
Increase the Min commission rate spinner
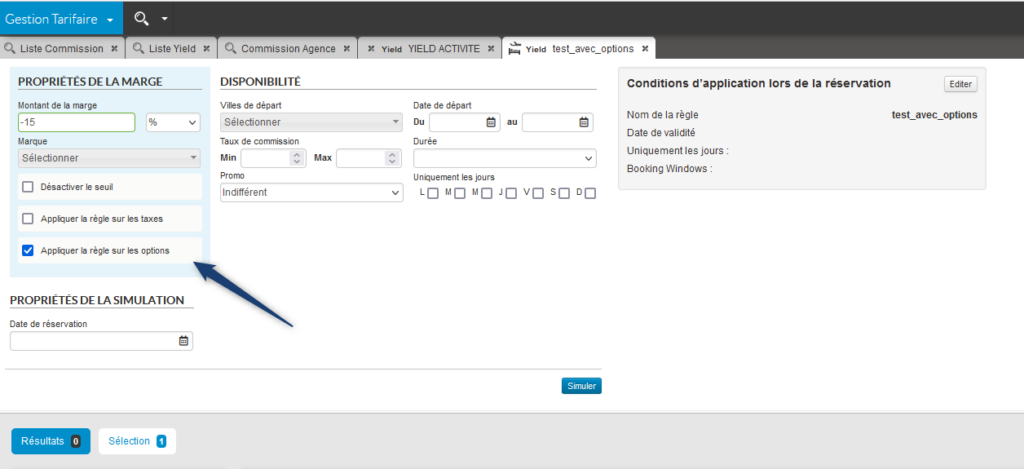295,154
